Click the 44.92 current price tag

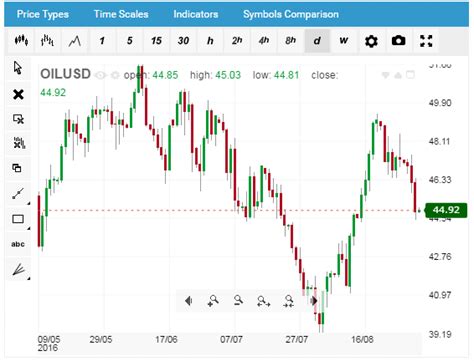[446, 210]
